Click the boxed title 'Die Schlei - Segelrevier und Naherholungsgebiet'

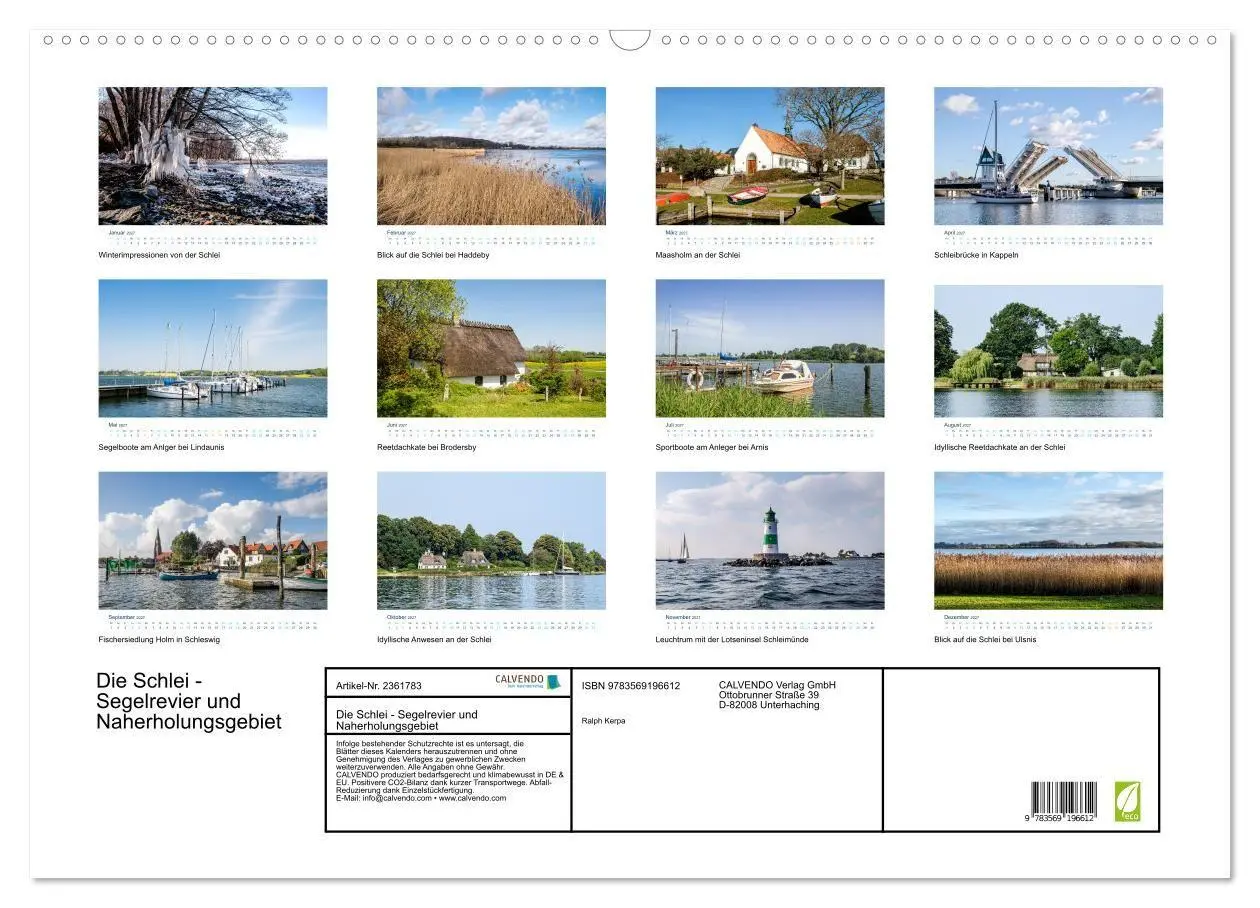[x=407, y=720]
